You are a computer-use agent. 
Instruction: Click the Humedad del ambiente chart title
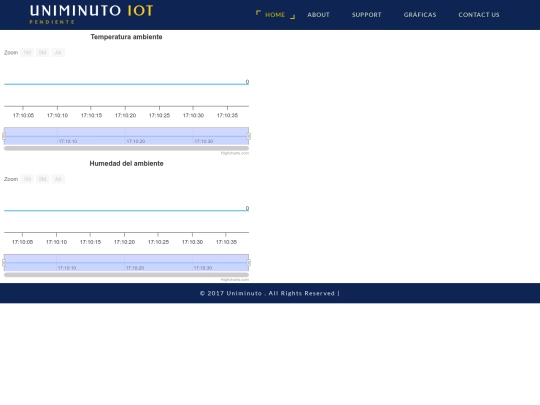click(126, 164)
